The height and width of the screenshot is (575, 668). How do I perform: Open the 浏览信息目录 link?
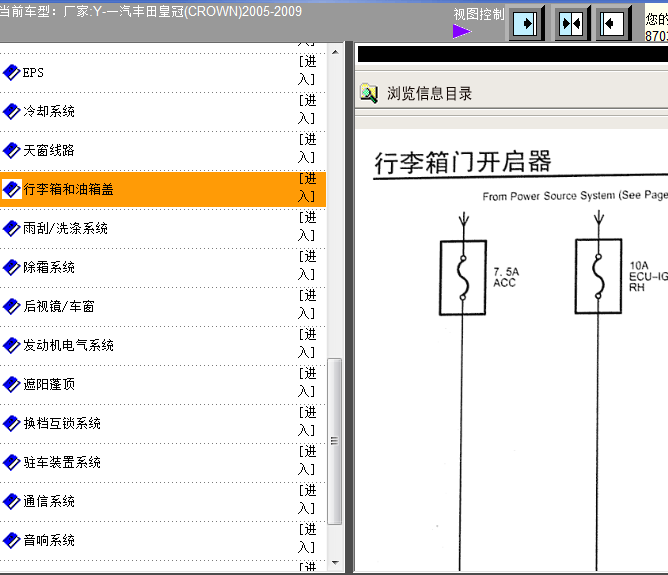point(429,93)
